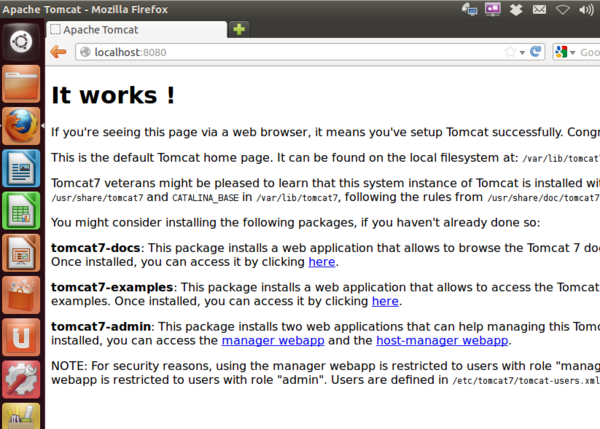Expand search engine selector dropdown
Image resolution: width=600 pixels, height=429 pixels.
click(572, 52)
